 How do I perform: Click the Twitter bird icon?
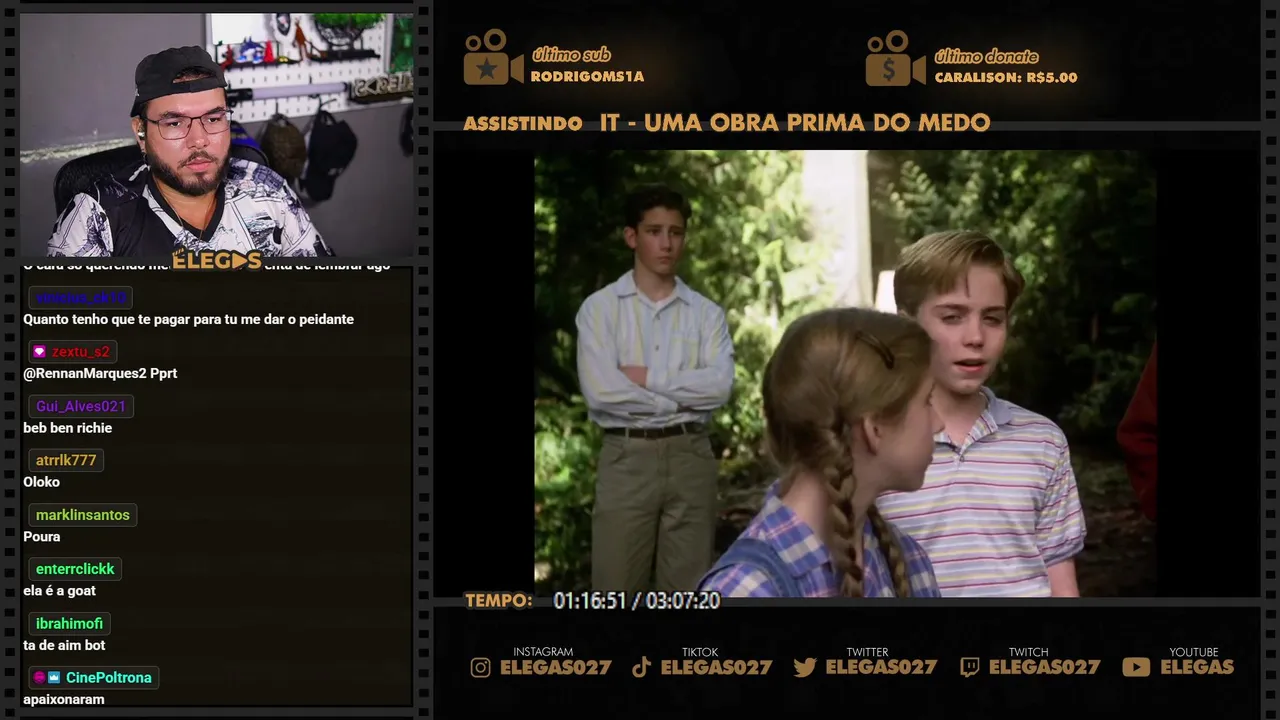coord(805,668)
